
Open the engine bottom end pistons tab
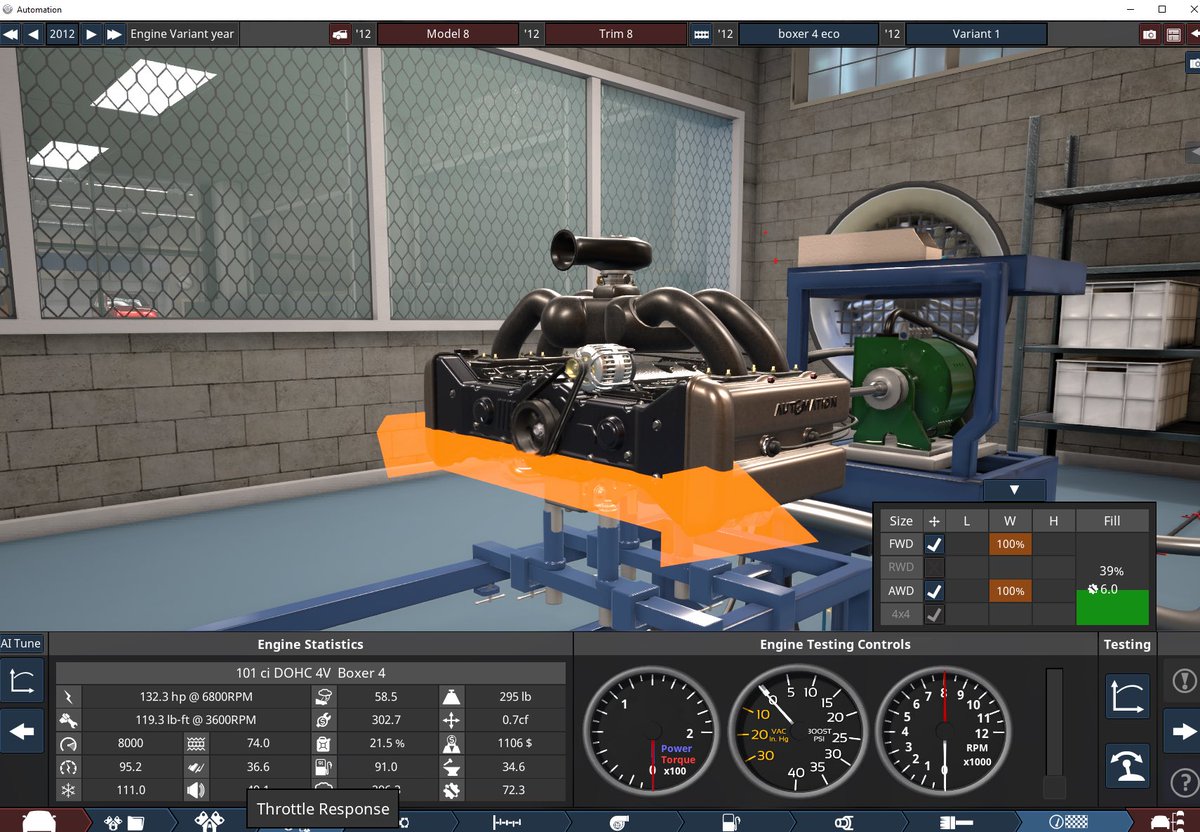[208, 821]
